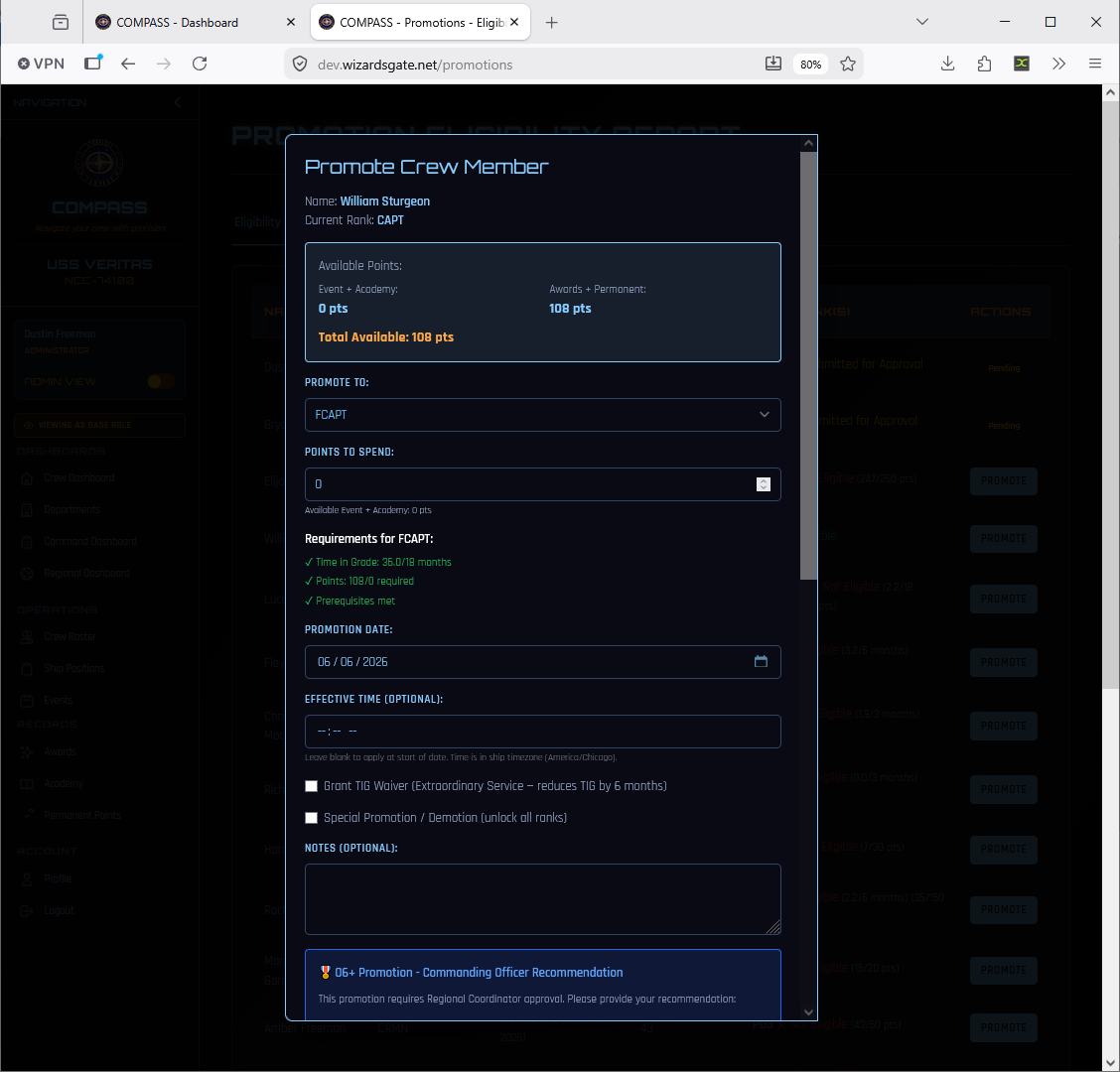Open the browser extensions puzzle icon
This screenshot has width=1120, height=1072.
pos(984,64)
